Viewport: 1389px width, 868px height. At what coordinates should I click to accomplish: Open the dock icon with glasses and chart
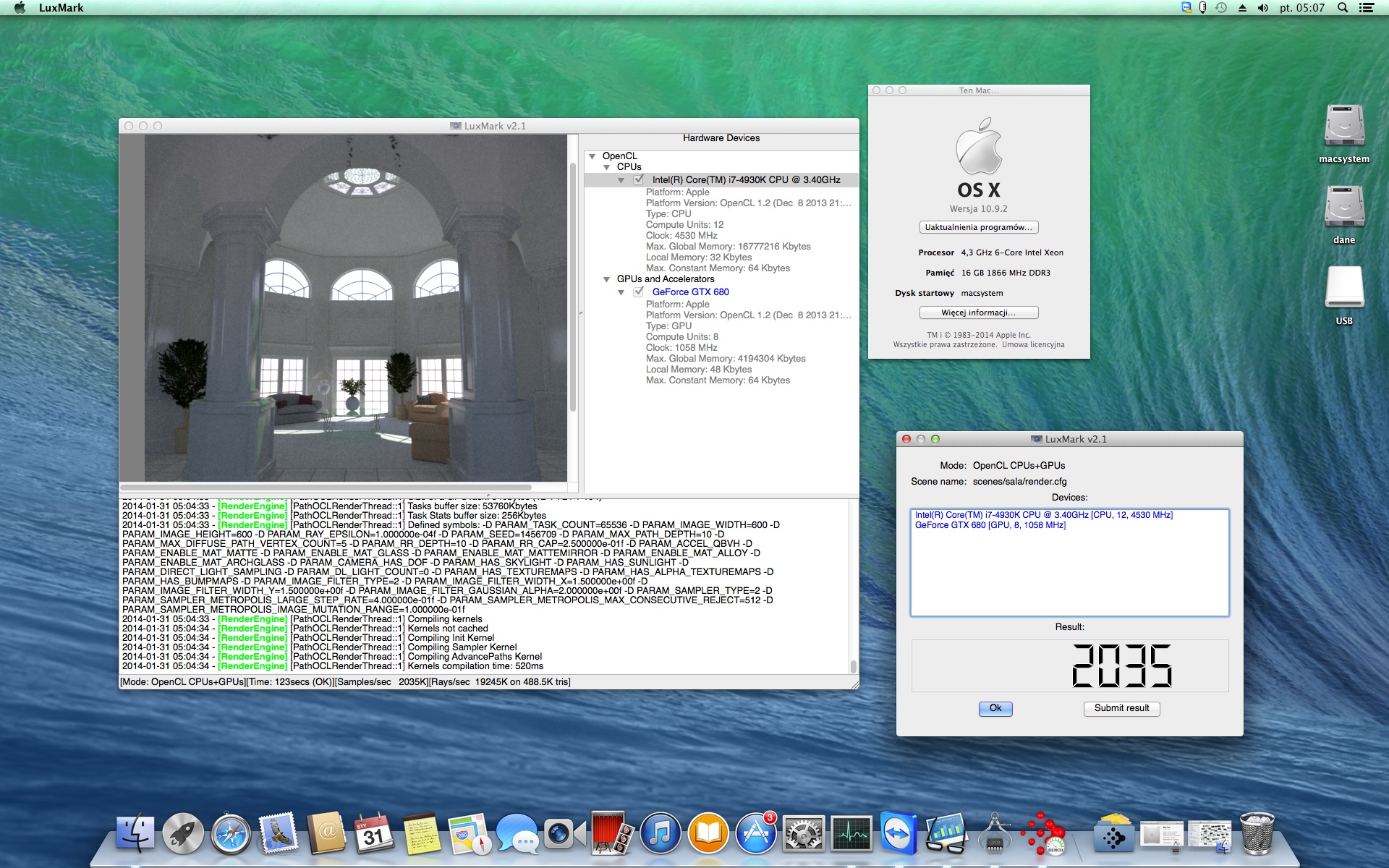947,834
